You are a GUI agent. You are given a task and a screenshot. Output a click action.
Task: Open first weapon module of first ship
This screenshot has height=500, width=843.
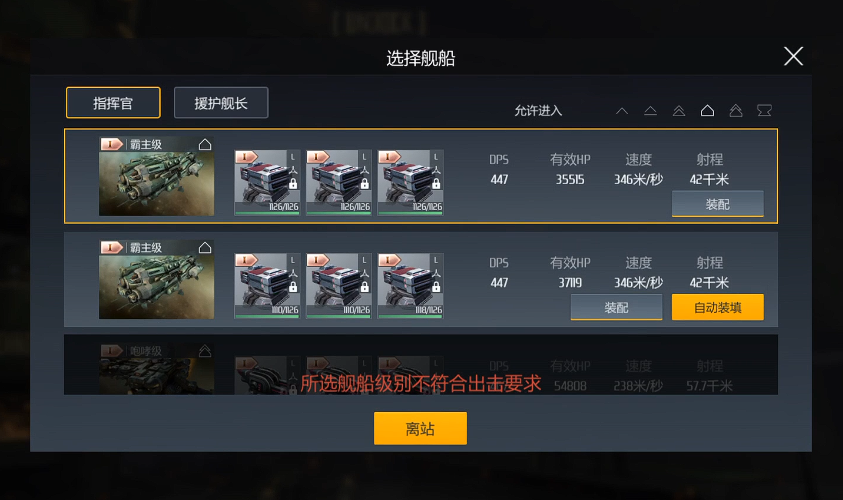tap(267, 183)
